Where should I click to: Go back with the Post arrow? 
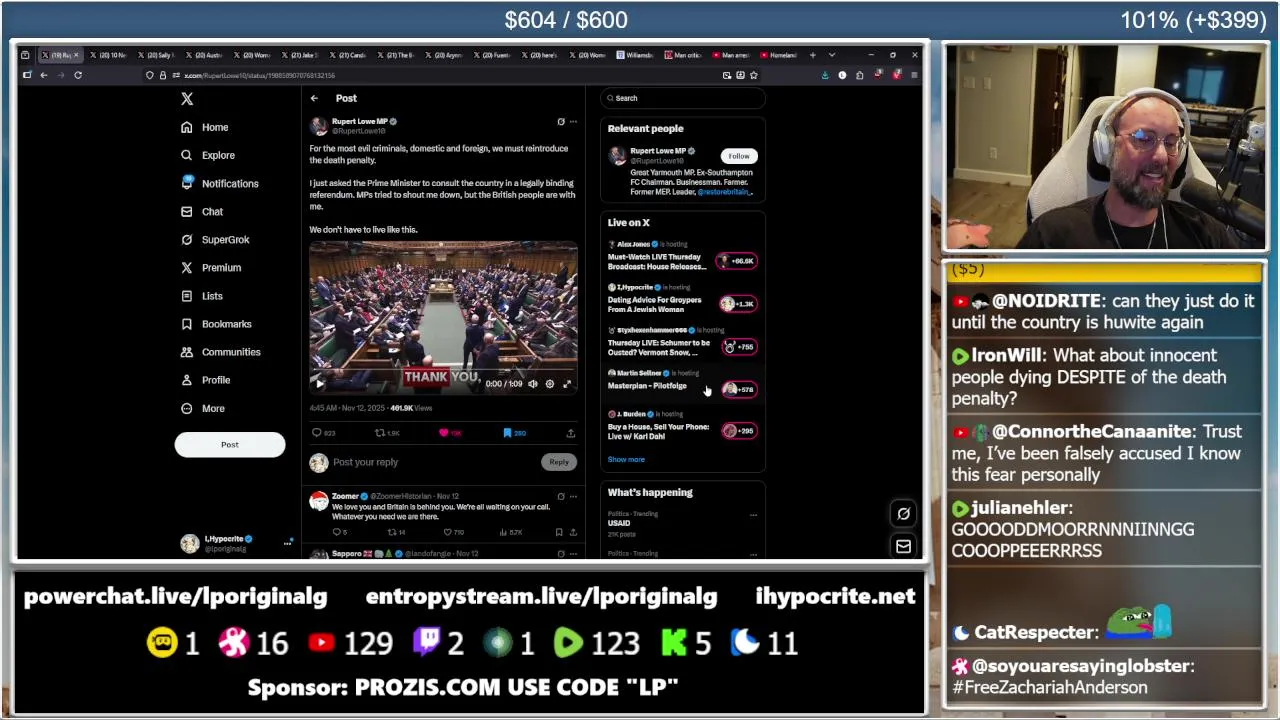tap(314, 98)
